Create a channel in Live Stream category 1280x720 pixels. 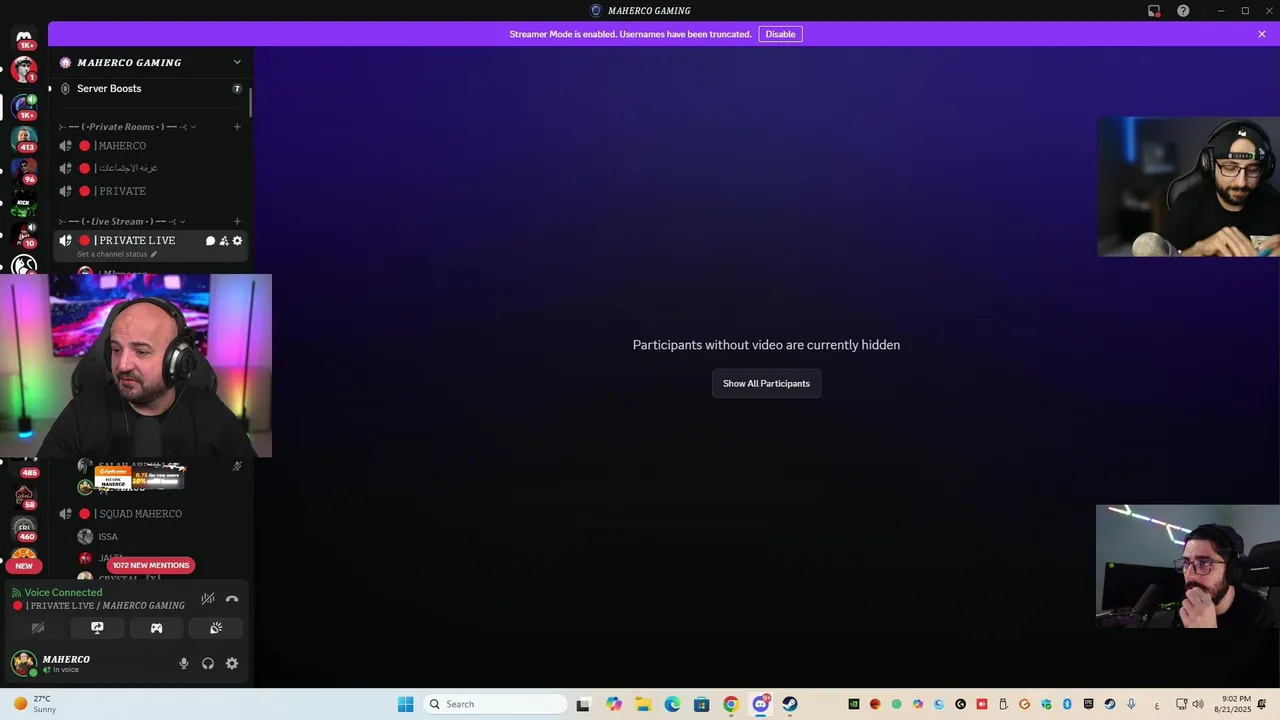237,222
